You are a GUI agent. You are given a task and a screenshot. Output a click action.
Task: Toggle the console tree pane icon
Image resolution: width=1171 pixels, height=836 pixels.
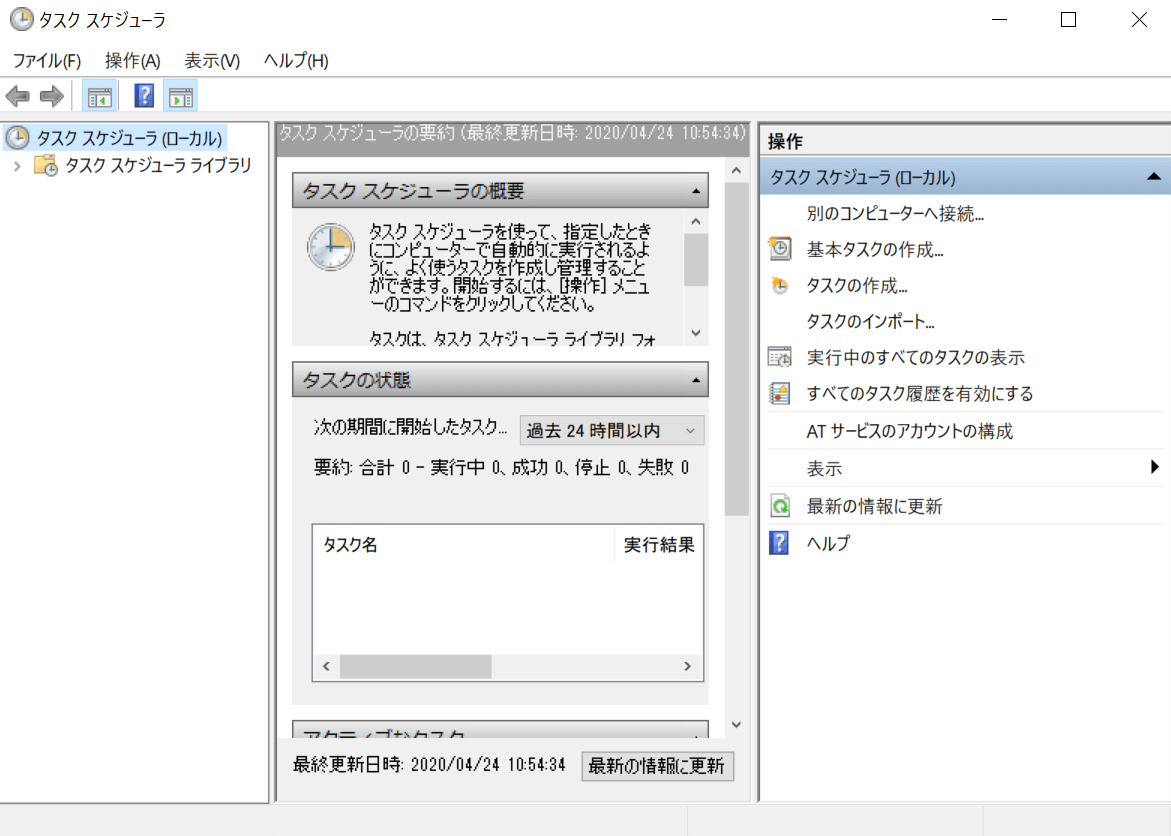pyautogui.click(x=99, y=96)
